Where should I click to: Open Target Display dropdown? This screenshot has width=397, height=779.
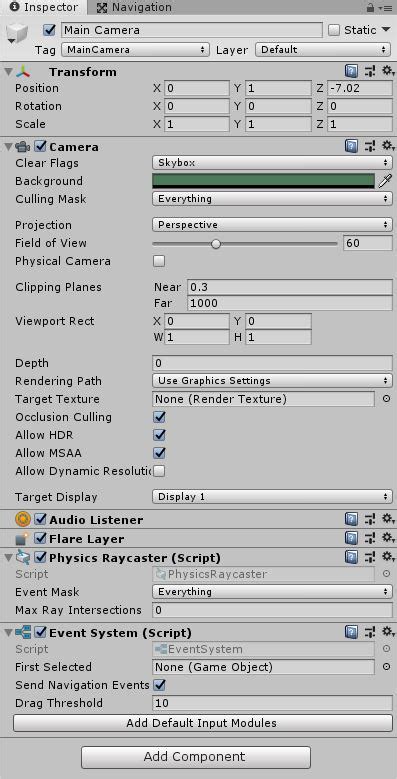coord(272,496)
